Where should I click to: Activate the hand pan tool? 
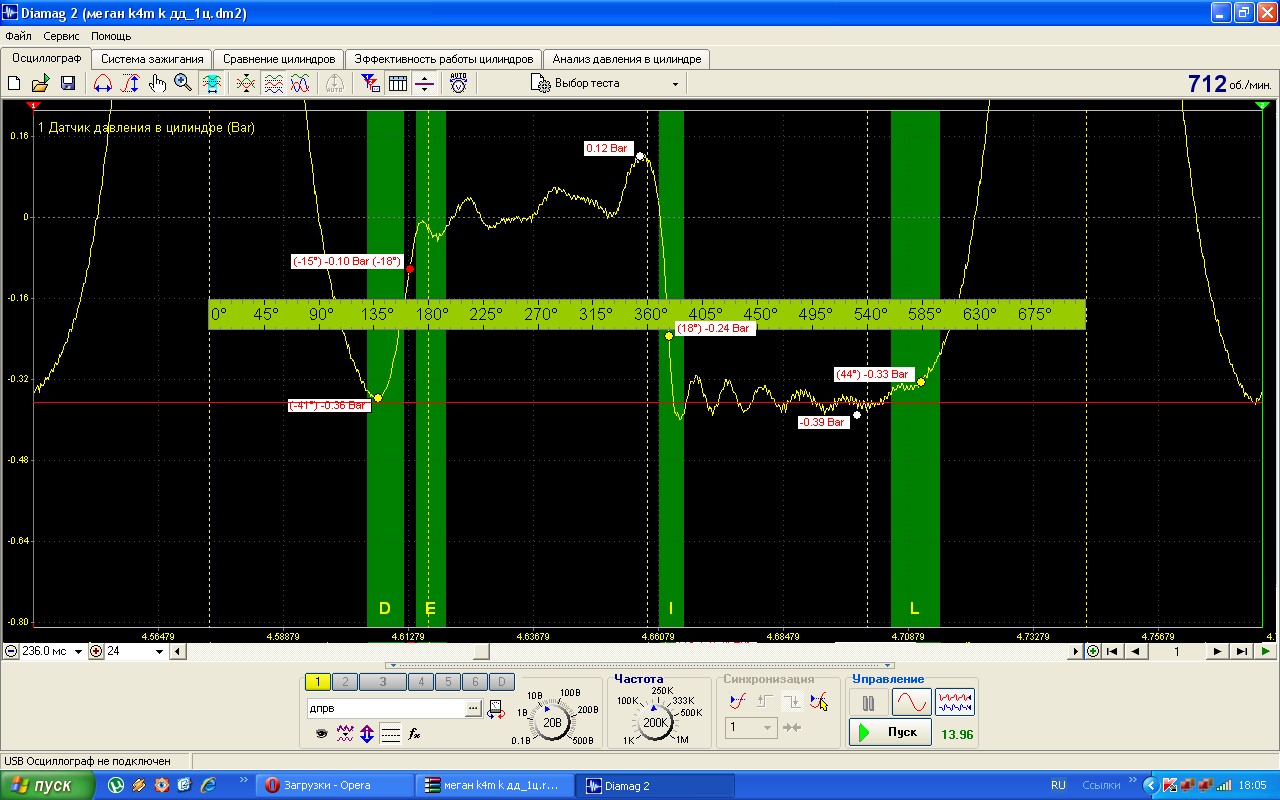pyautogui.click(x=157, y=84)
